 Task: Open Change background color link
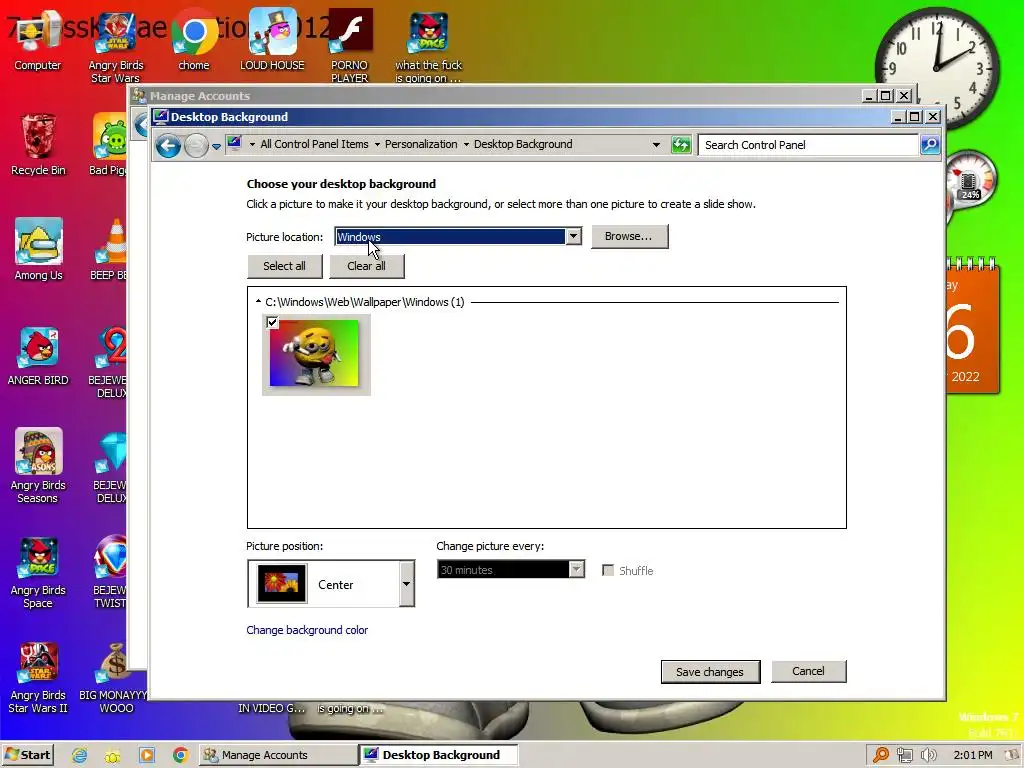click(x=307, y=630)
